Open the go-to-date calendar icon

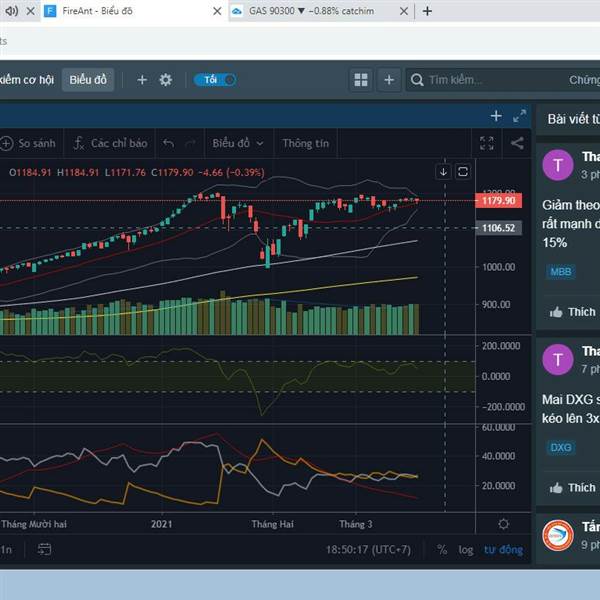tap(45, 549)
